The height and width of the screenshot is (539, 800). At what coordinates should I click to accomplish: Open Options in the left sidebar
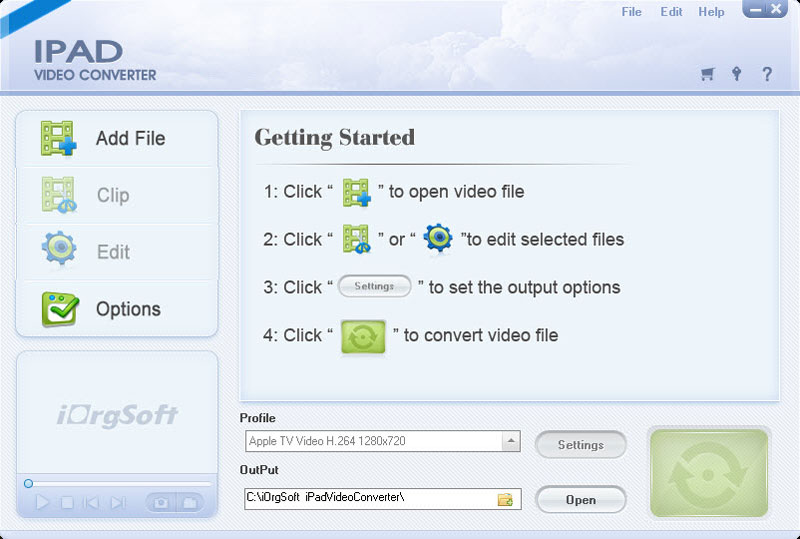(117, 309)
